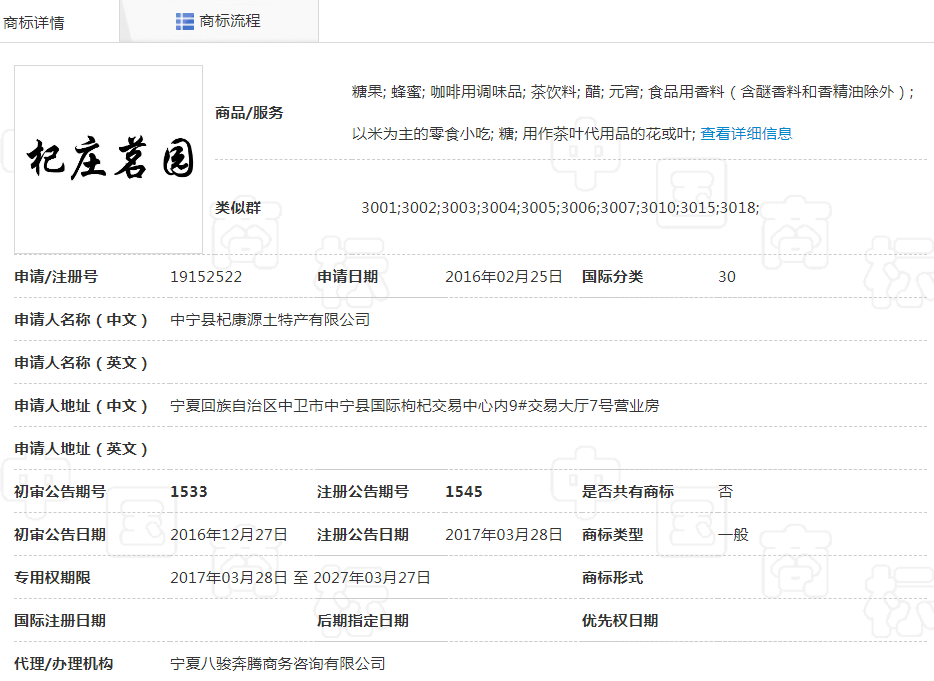Click the list icon beside 商标流程
Screen dimensions: 934x681
pos(184,21)
